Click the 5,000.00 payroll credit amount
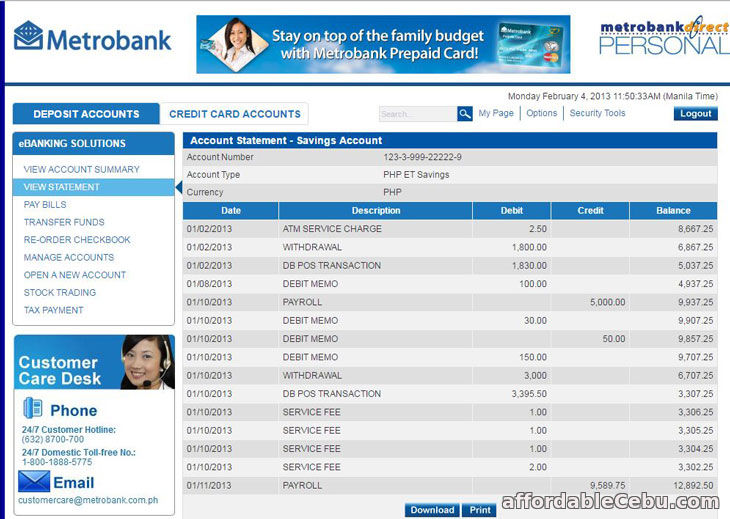The image size is (730, 519). pyautogui.click(x=608, y=303)
